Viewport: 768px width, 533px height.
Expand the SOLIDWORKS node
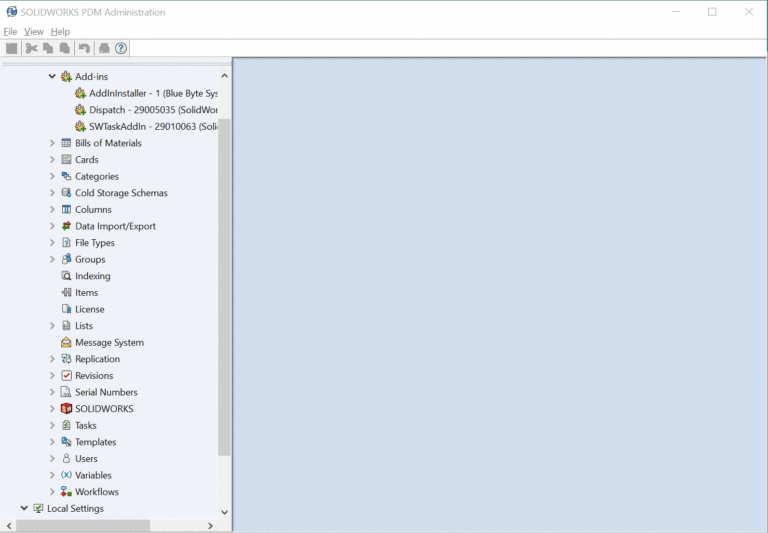52,409
